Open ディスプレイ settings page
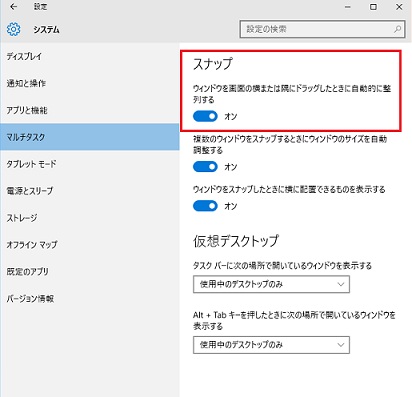Image resolution: width=412 pixels, height=397 pixels. click(89, 56)
